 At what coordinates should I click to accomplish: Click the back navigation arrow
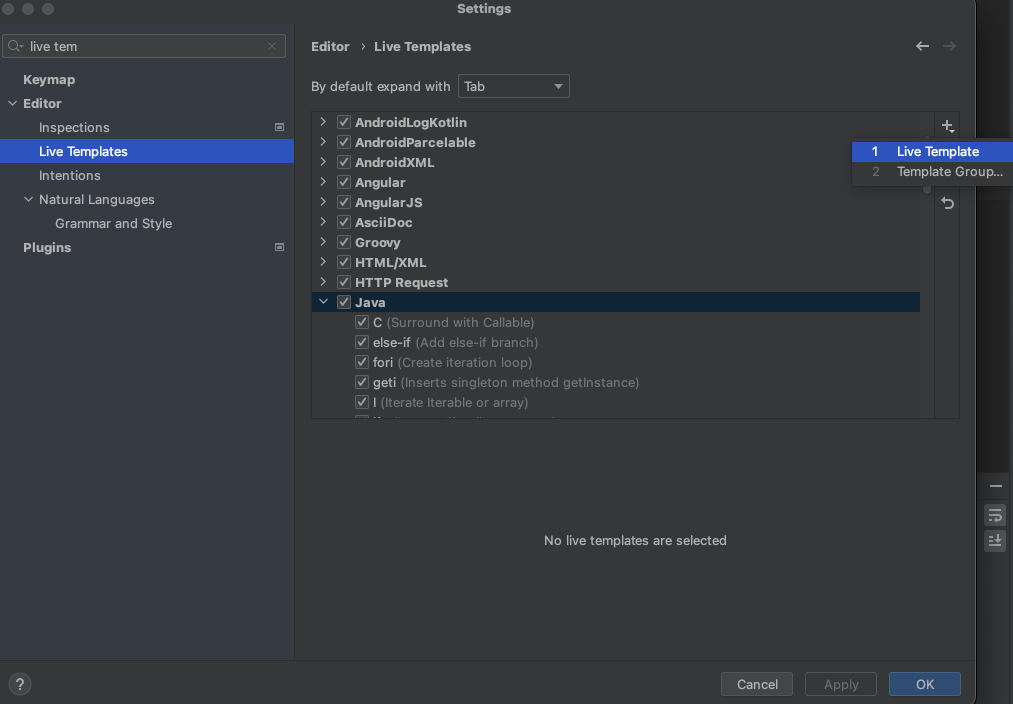pos(921,46)
